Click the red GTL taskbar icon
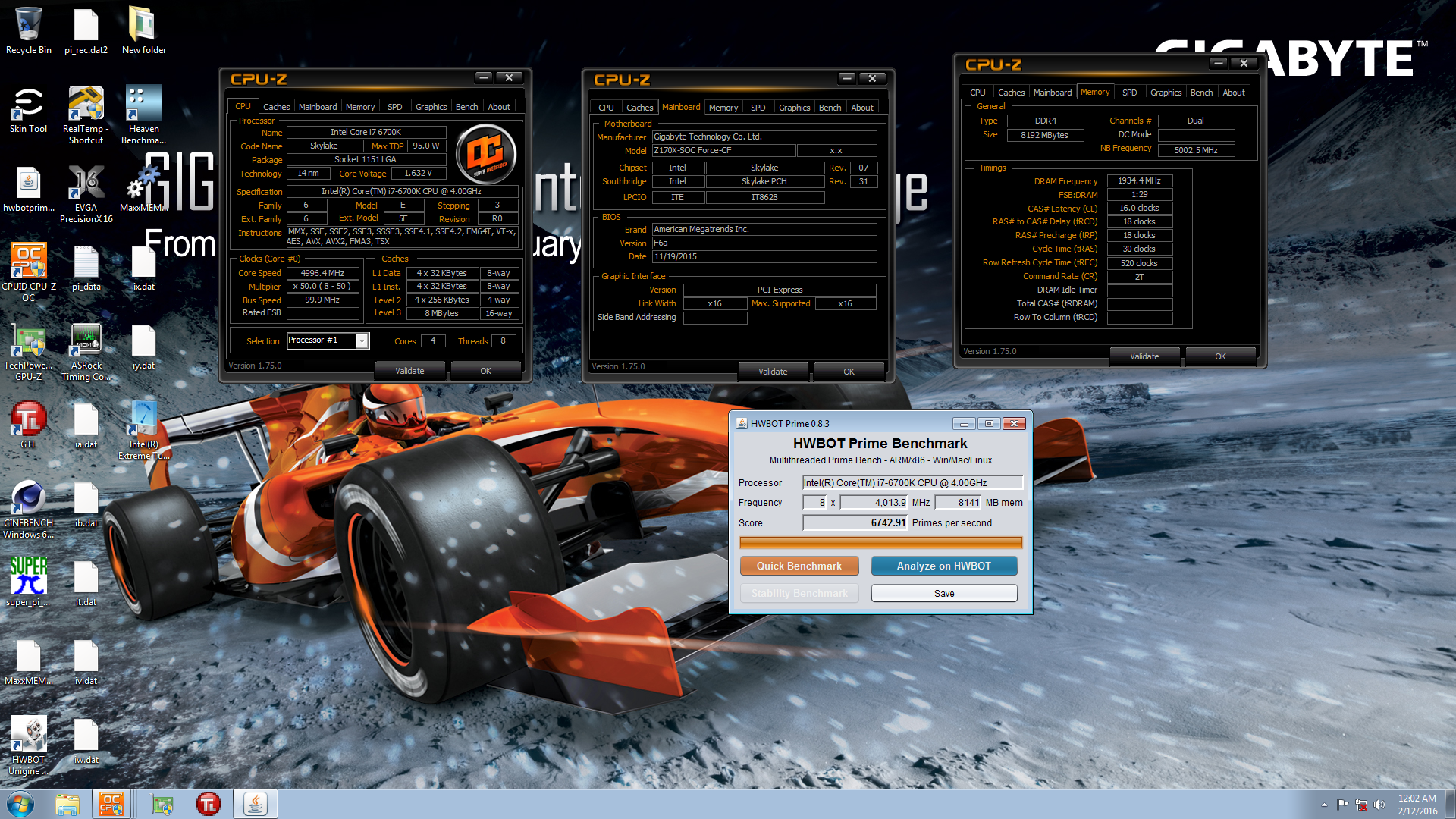The width and height of the screenshot is (1456, 819). (209, 804)
